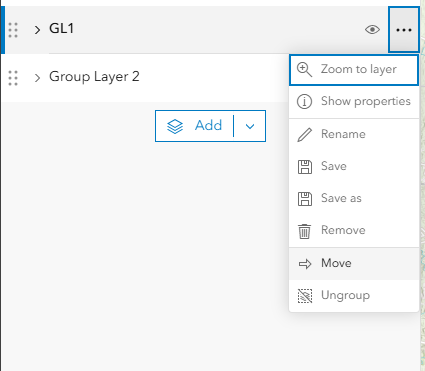Screen dimensions: 425x371
Task: Toggle visibility eye for GL1 layer
Action: [372, 30]
